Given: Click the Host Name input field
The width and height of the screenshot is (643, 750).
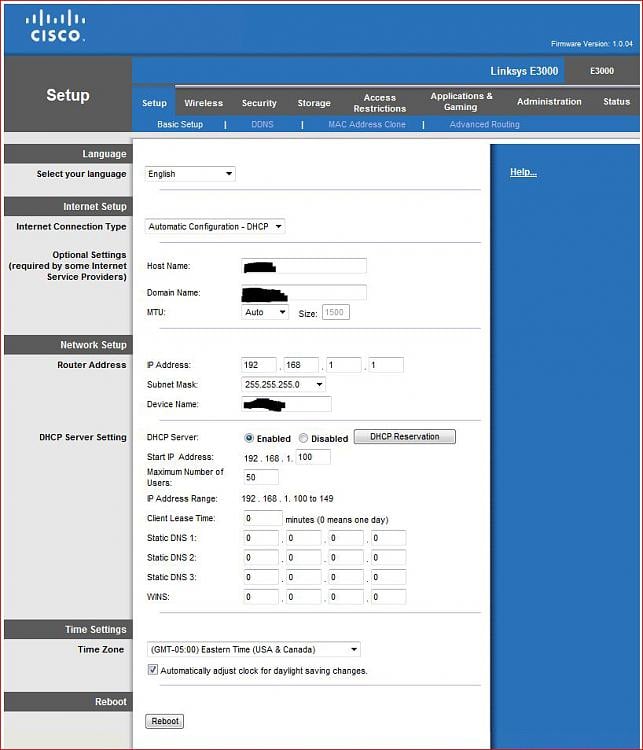Looking at the screenshot, I should pyautogui.click(x=304, y=266).
